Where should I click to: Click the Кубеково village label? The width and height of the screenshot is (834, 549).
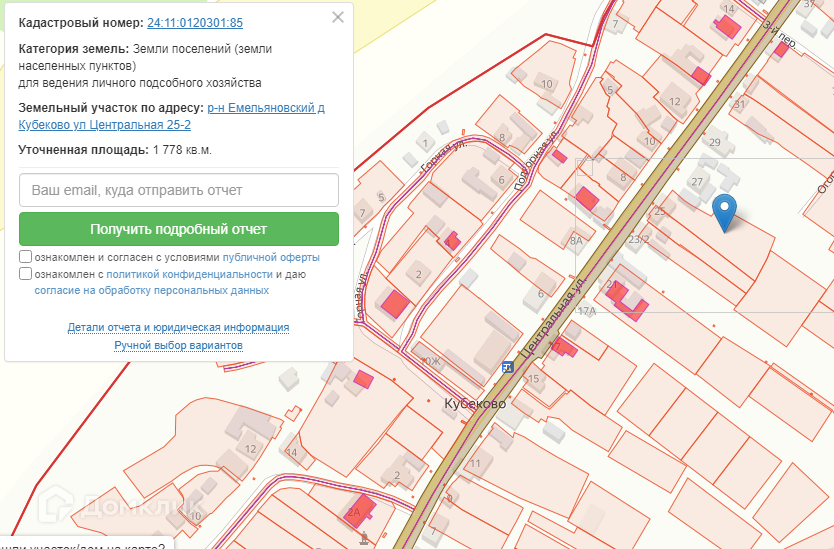point(475,404)
